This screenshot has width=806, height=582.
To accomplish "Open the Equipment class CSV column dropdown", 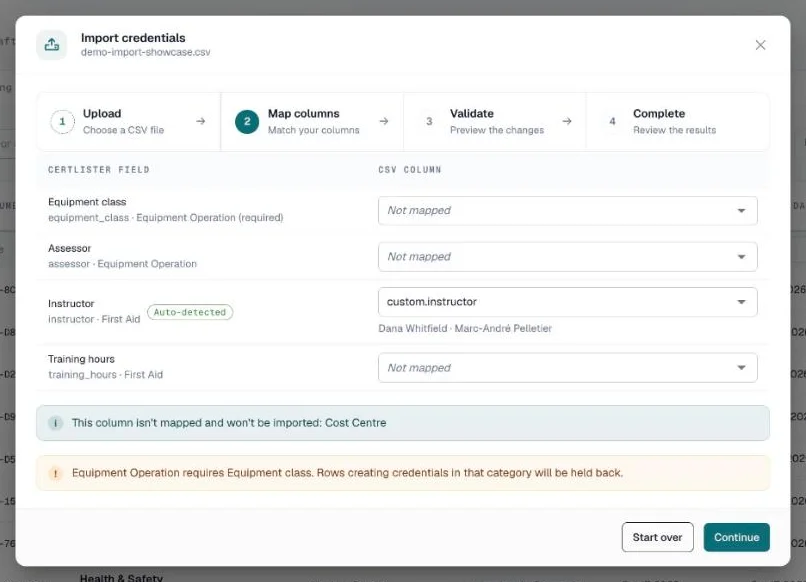I will 567,211.
